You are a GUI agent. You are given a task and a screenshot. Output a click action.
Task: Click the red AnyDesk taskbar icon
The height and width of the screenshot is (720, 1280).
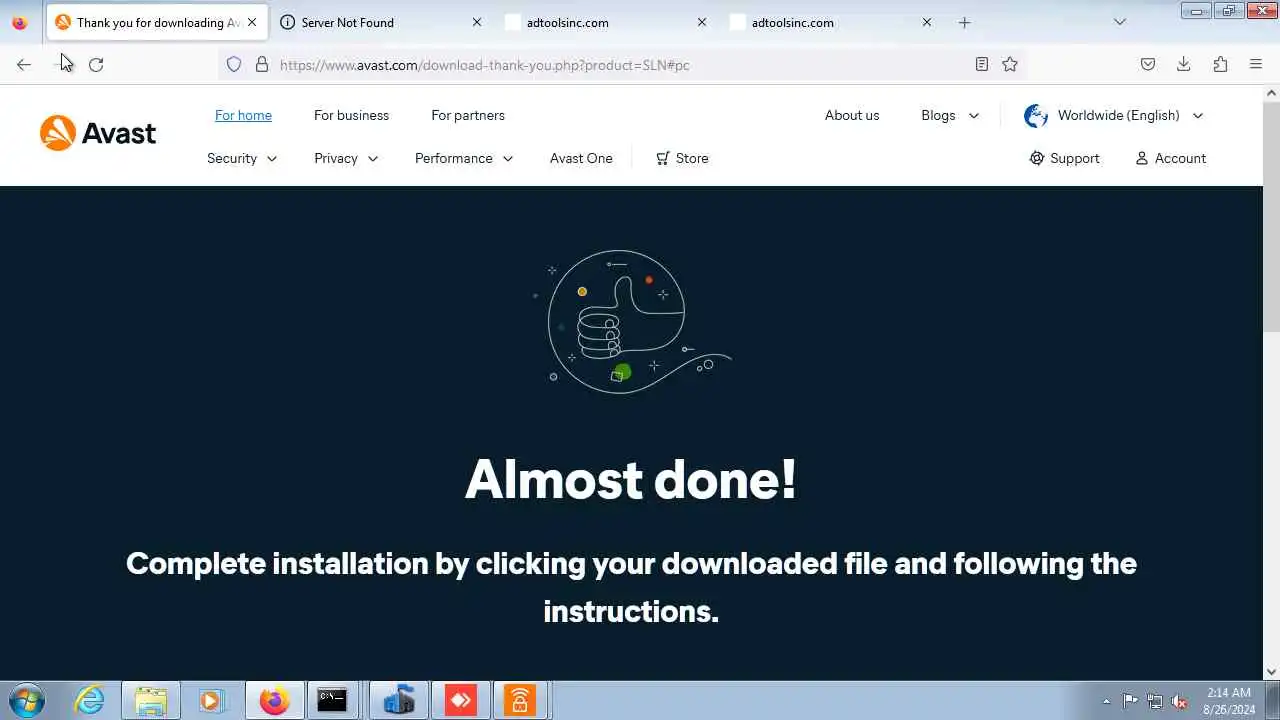point(460,700)
